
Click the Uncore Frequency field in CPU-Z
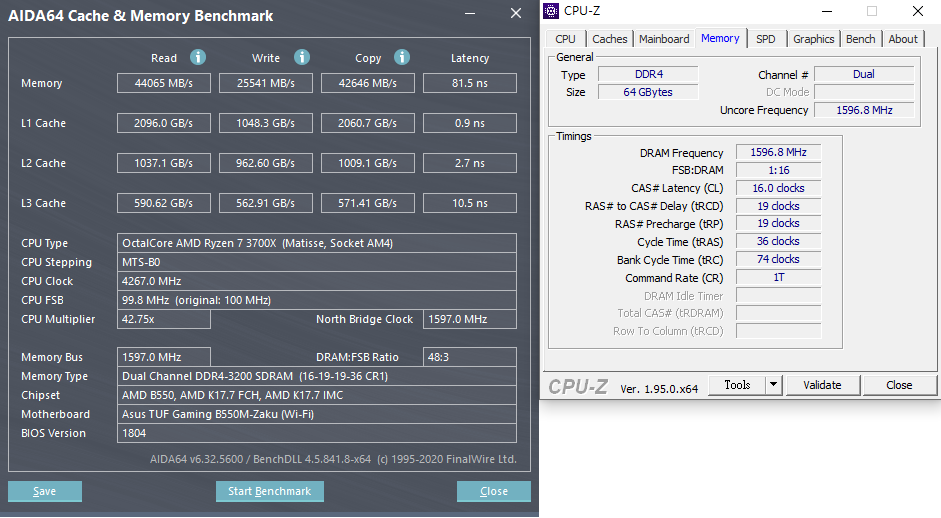click(864, 110)
